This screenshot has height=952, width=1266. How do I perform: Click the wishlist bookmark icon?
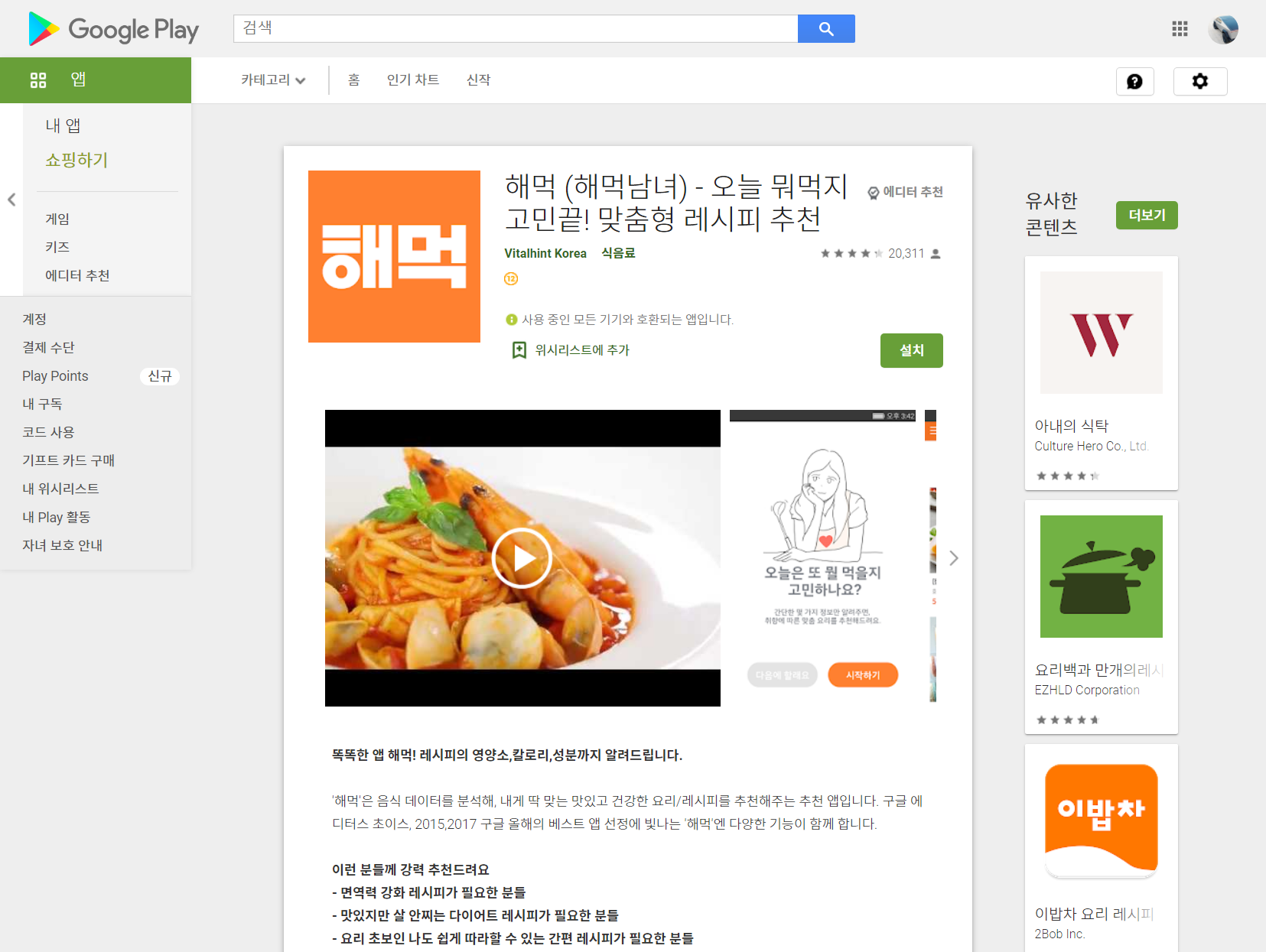519,350
